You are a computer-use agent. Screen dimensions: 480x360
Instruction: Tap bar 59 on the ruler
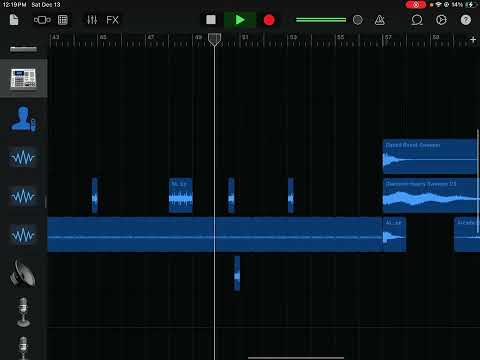click(x=436, y=37)
